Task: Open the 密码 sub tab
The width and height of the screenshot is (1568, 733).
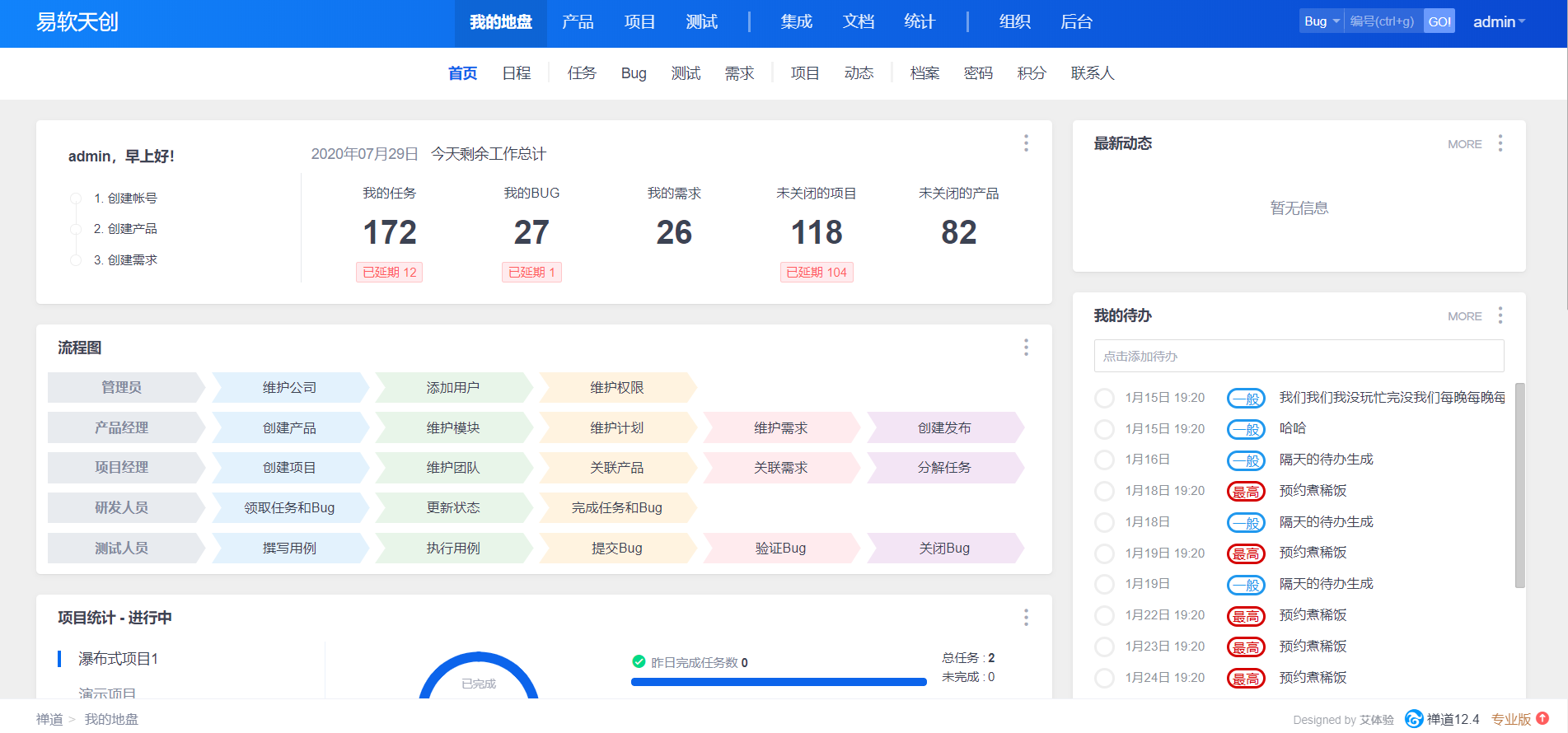Action: pos(978,73)
